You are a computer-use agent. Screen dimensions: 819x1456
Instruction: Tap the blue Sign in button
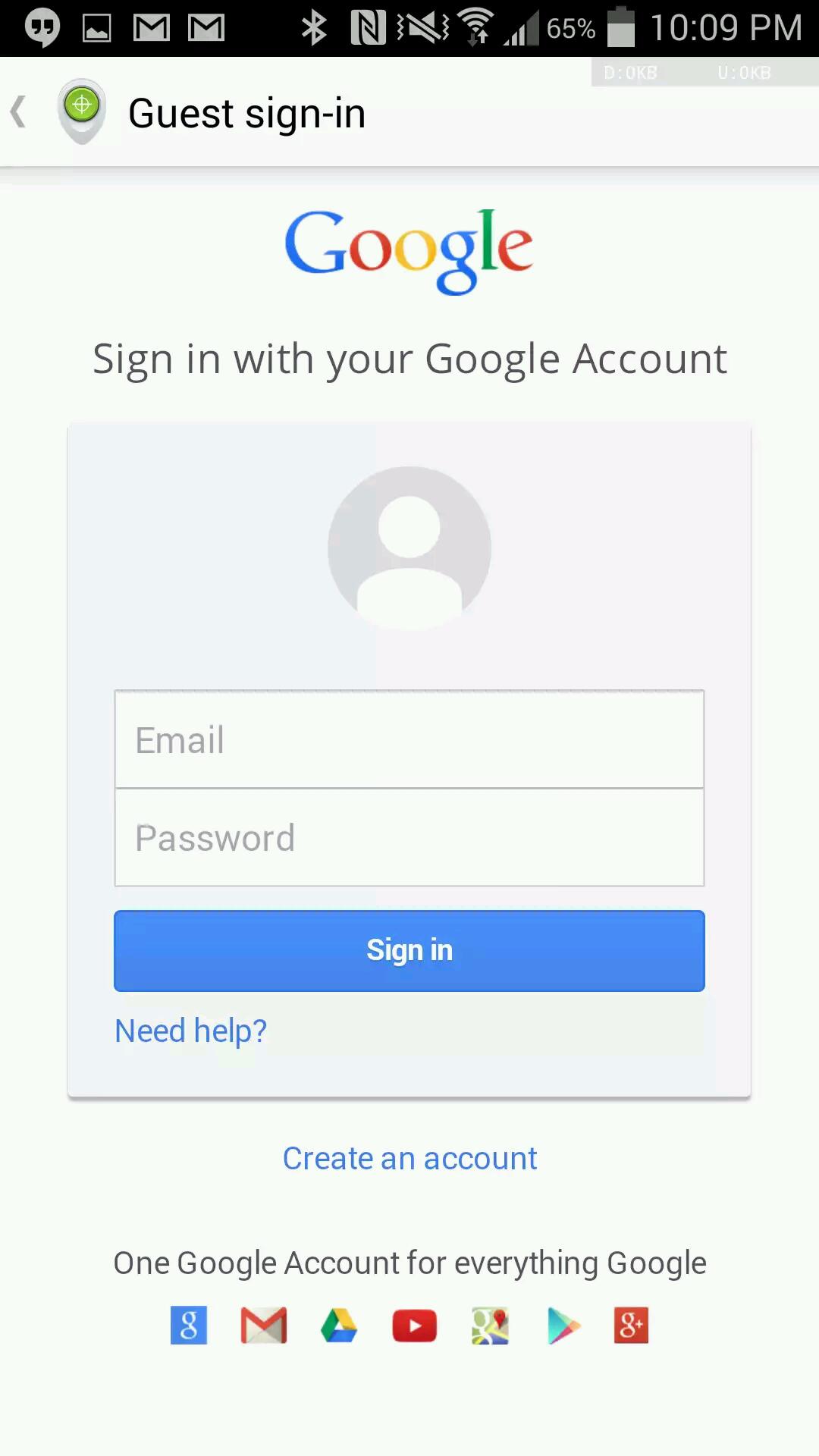click(x=409, y=950)
